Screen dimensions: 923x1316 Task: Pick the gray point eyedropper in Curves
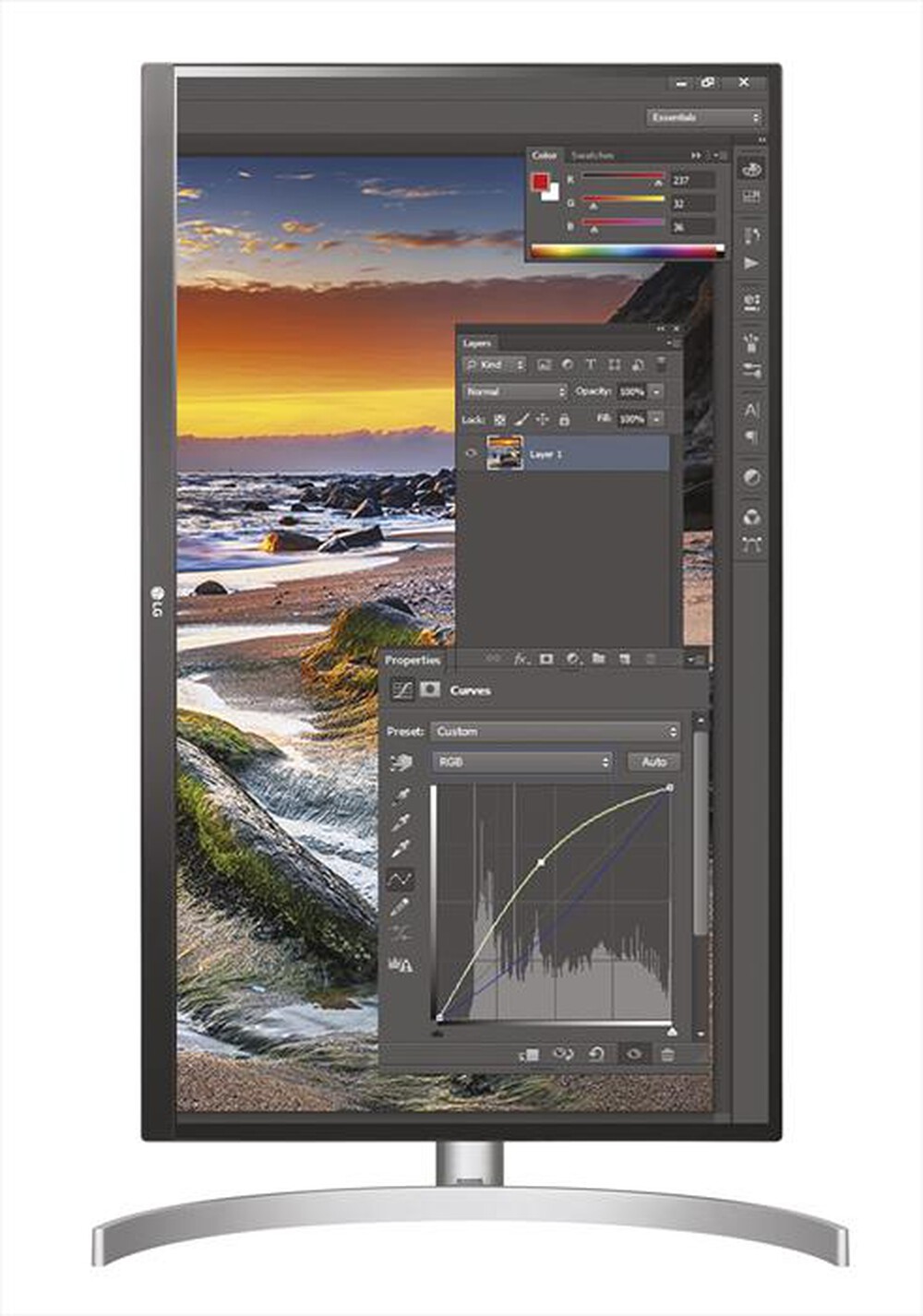click(401, 823)
